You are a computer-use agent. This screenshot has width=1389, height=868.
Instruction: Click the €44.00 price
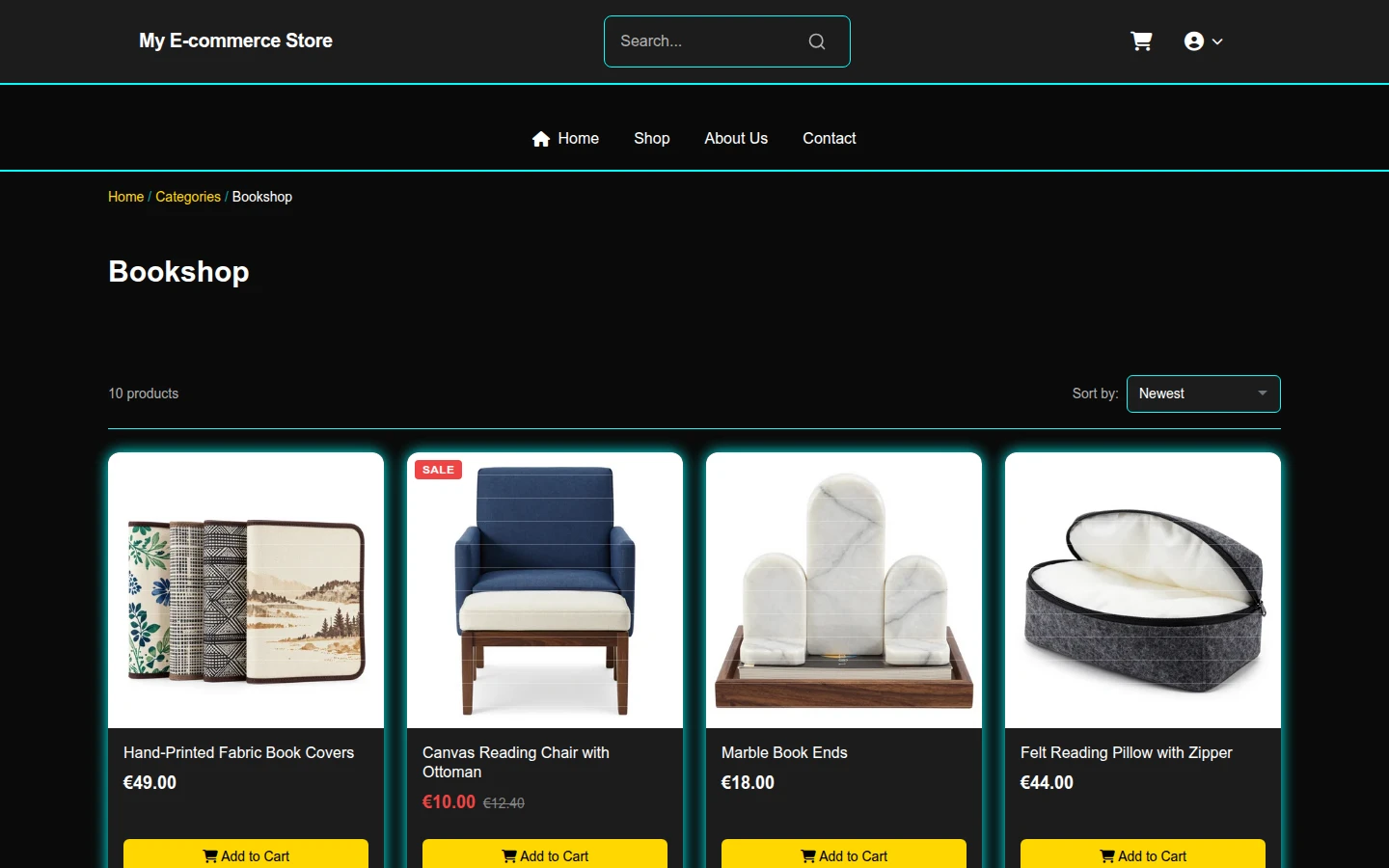[1047, 782]
